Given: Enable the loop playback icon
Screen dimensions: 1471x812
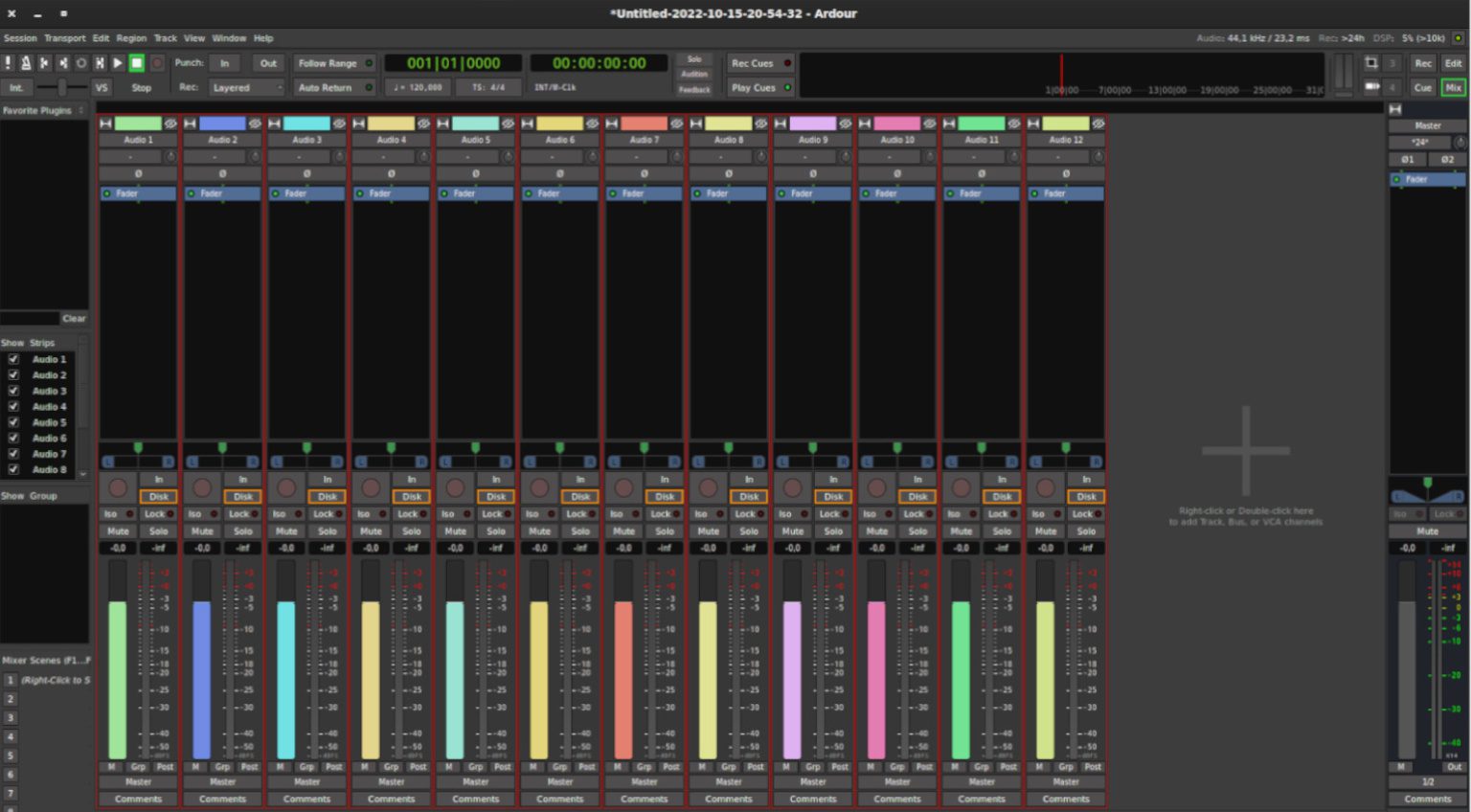Looking at the screenshot, I should [81, 63].
